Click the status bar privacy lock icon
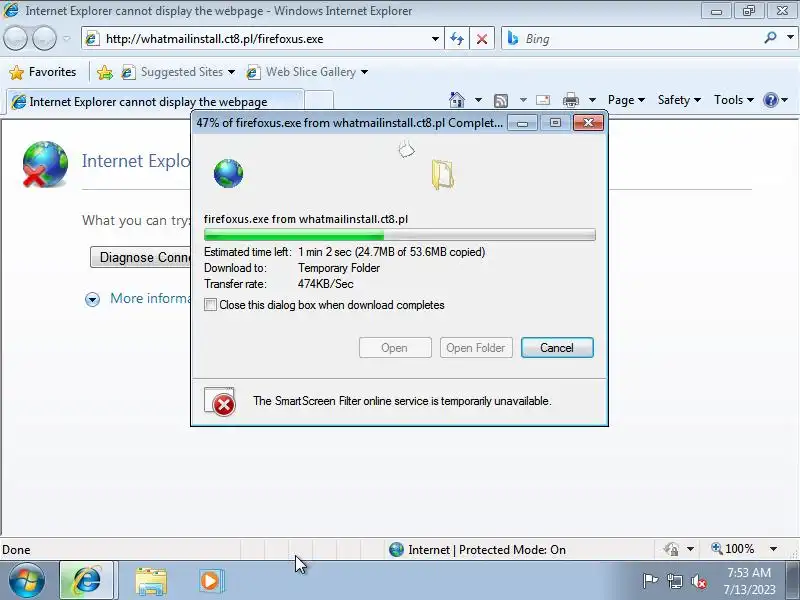 tap(671, 549)
